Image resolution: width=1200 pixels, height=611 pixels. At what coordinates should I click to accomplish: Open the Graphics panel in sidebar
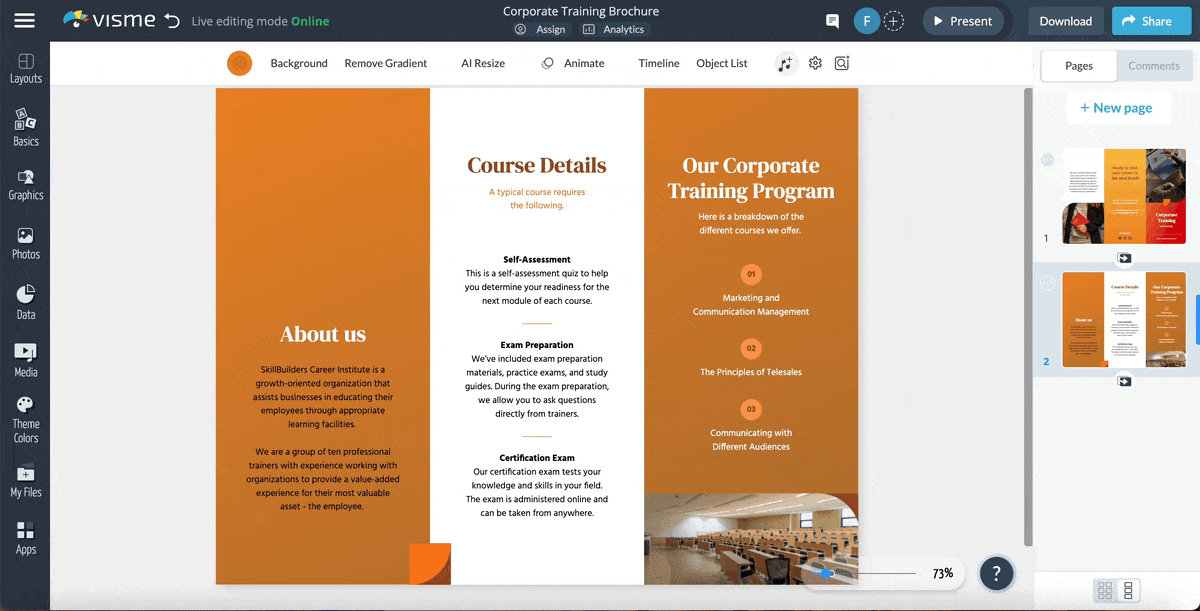[x=26, y=185]
